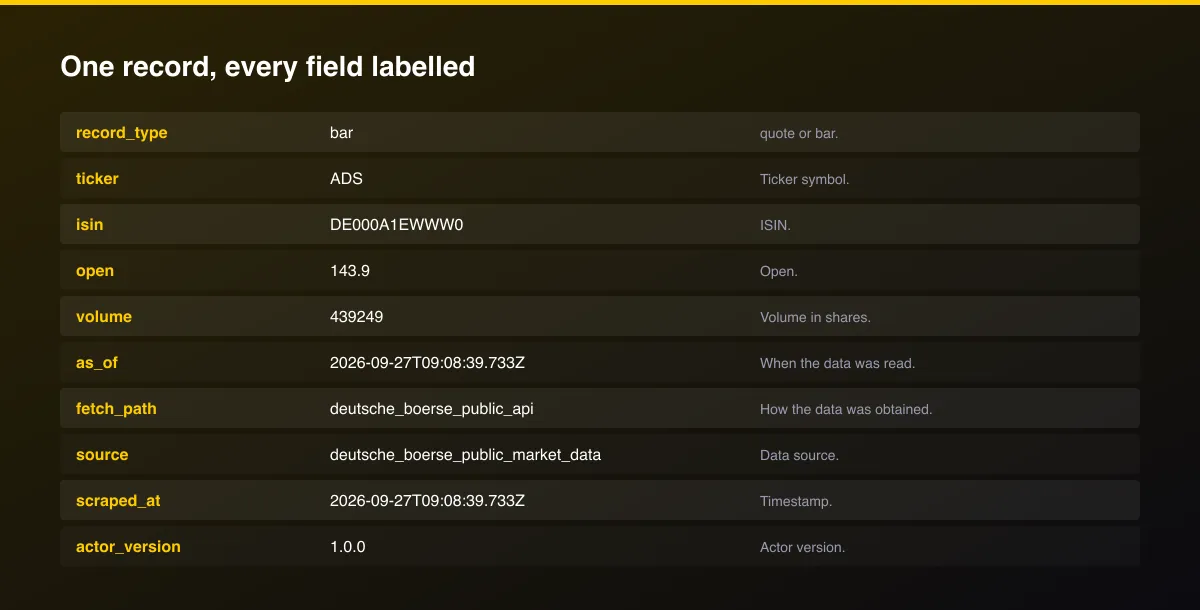Click the heading "One record, every field labelled"
The image size is (1200, 610).
pos(267,67)
